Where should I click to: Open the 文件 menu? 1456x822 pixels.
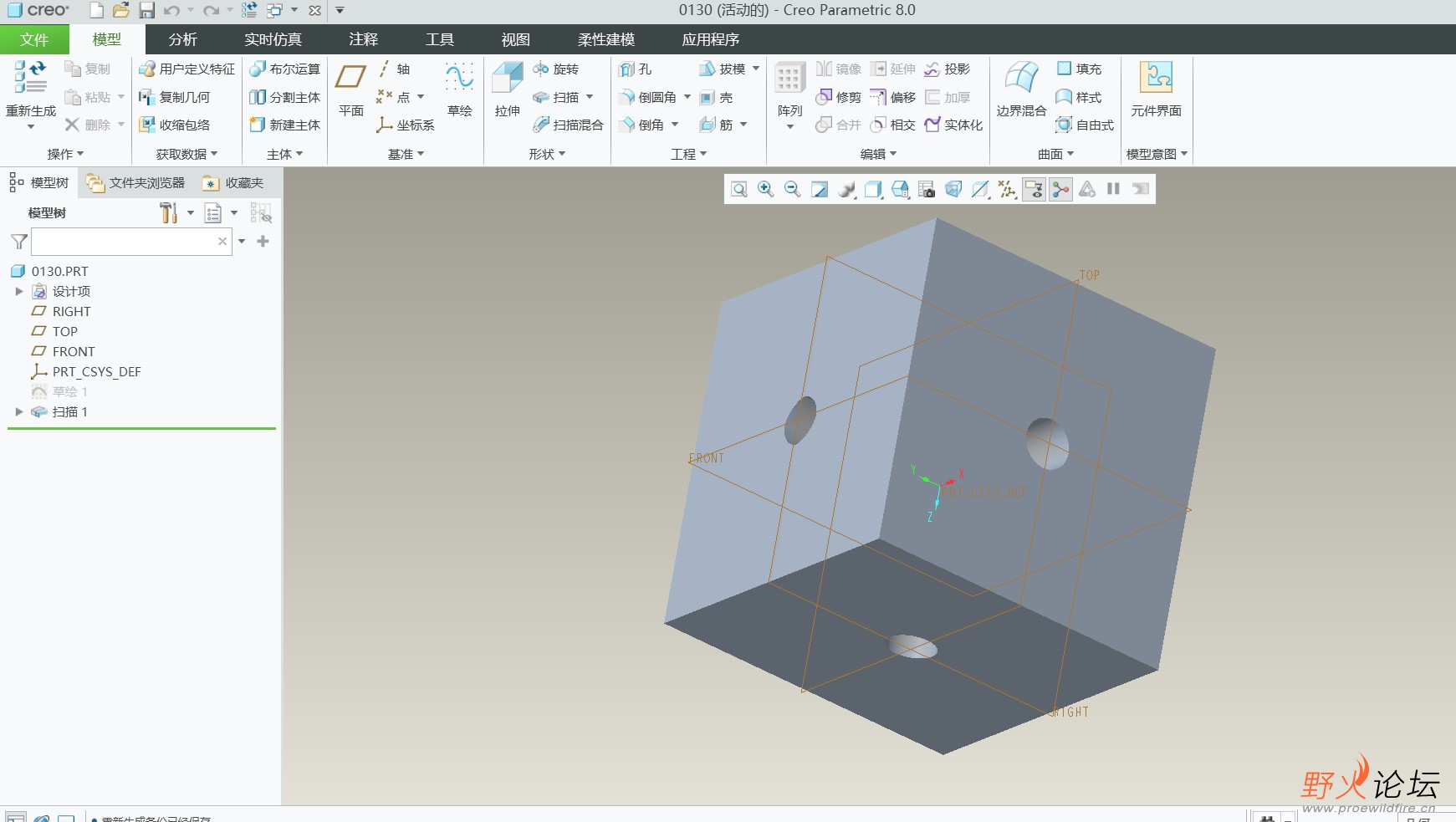click(34, 39)
